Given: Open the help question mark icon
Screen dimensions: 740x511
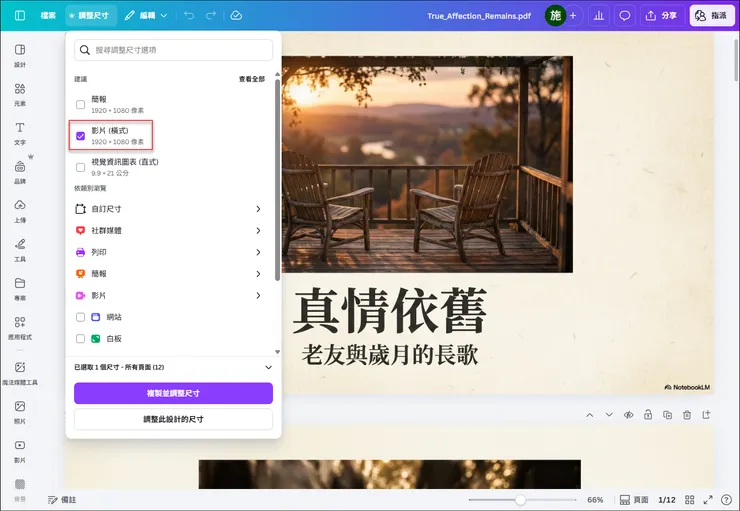Looking at the screenshot, I should (726, 500).
